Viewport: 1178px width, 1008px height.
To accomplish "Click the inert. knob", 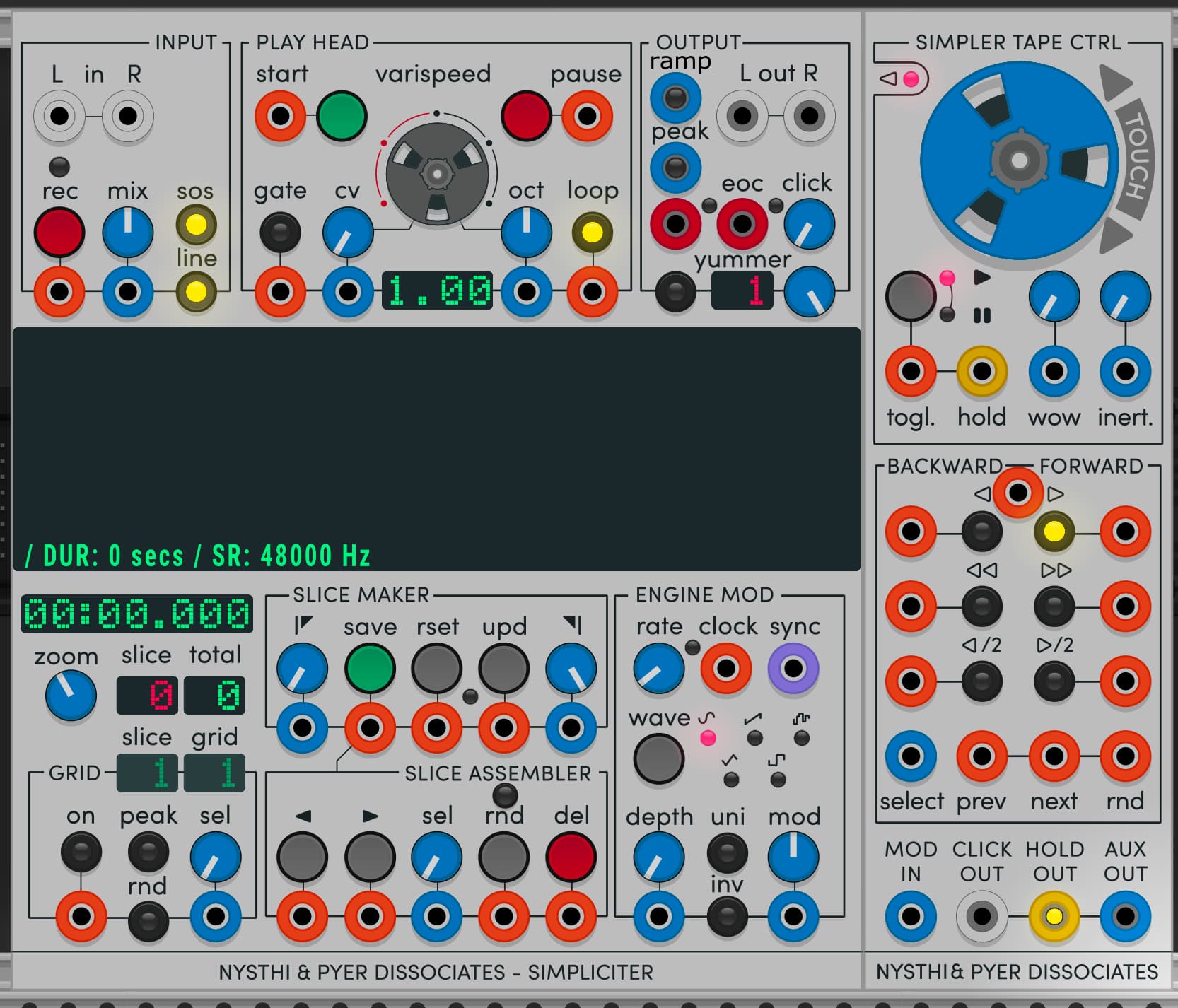I will [x=1125, y=296].
